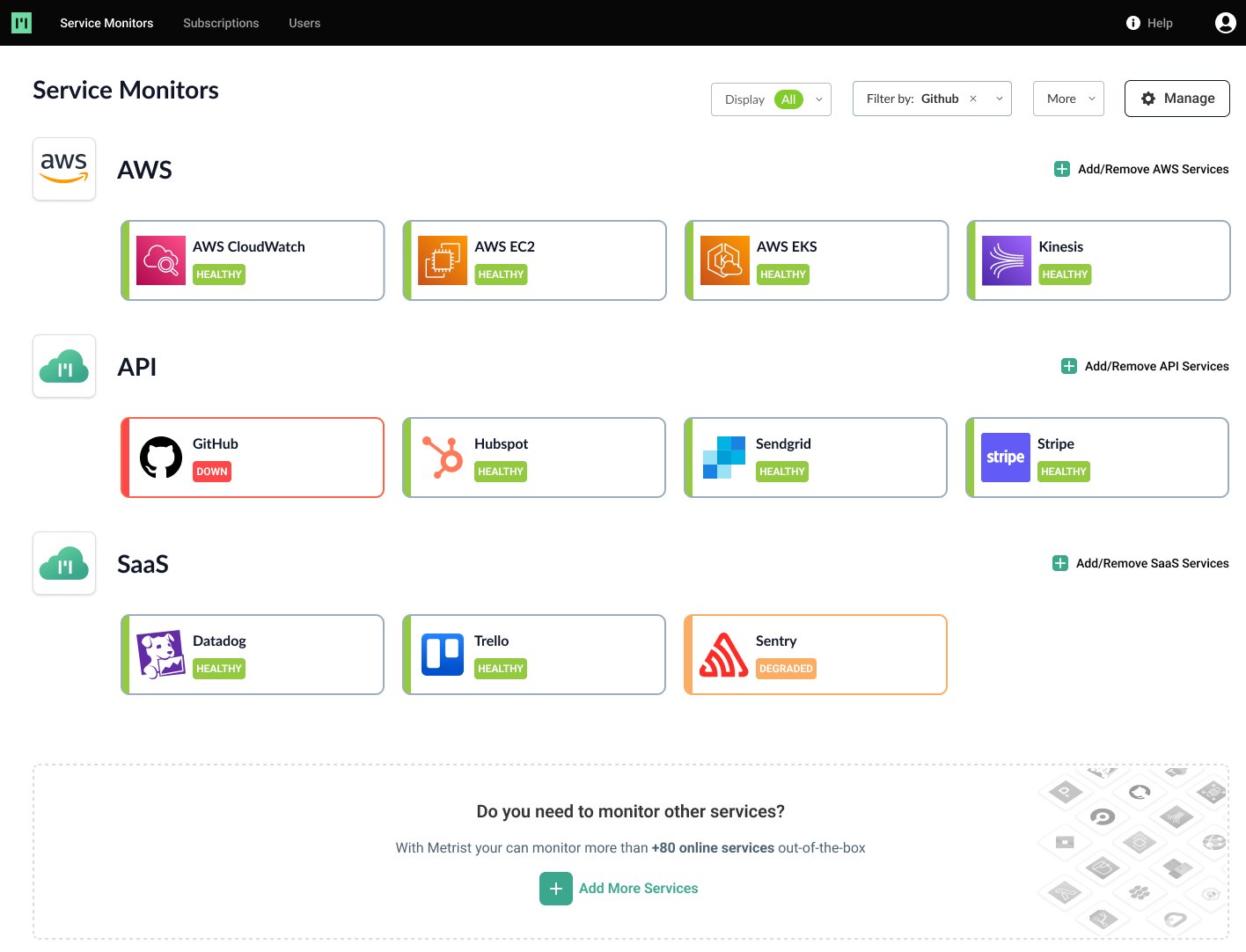Click "Do you need to monitor other services?"
Screen dimensions: 1246x952
tap(630, 811)
